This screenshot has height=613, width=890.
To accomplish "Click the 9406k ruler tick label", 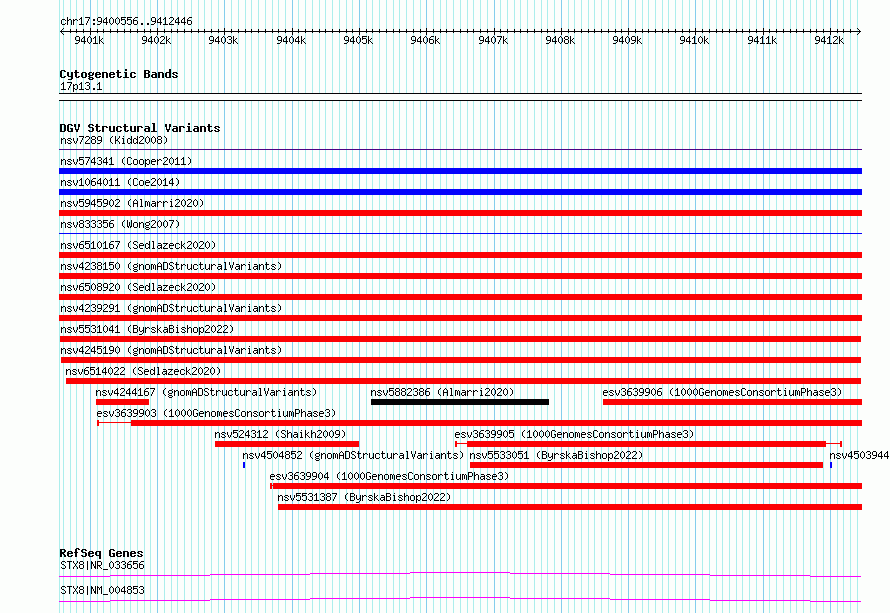I will (x=425, y=40).
